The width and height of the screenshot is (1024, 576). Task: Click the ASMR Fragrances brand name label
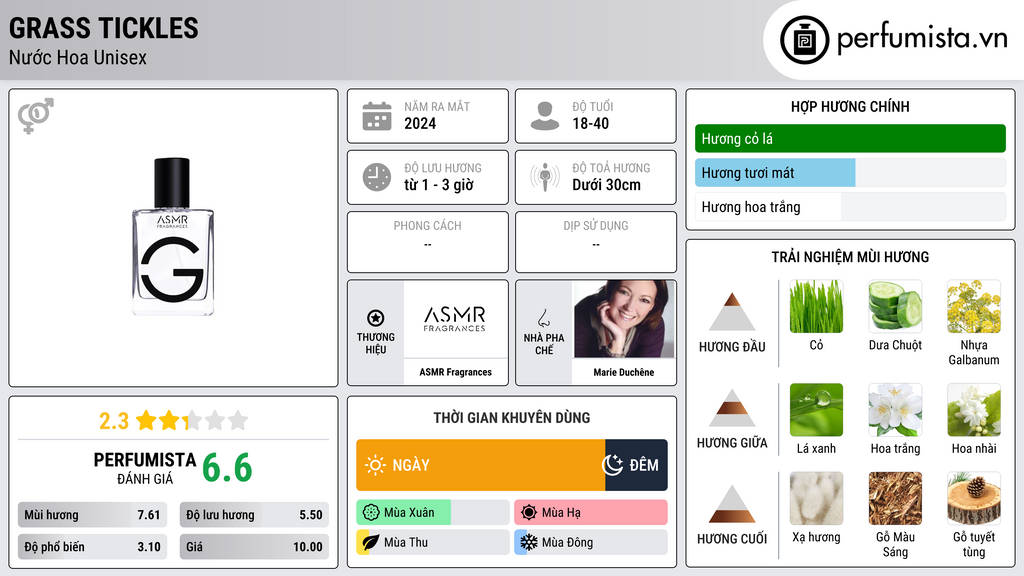click(x=455, y=372)
